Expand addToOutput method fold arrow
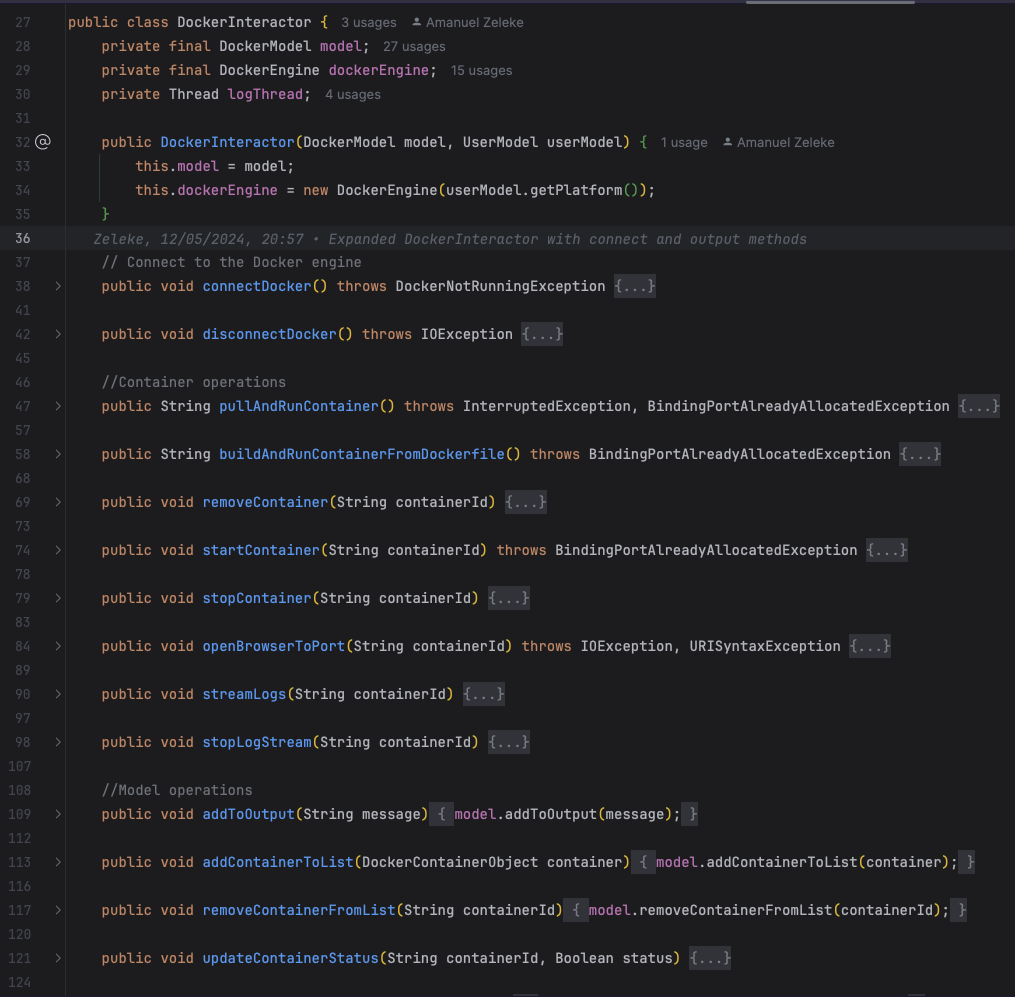Image resolution: width=1015 pixels, height=997 pixels. (x=58, y=814)
